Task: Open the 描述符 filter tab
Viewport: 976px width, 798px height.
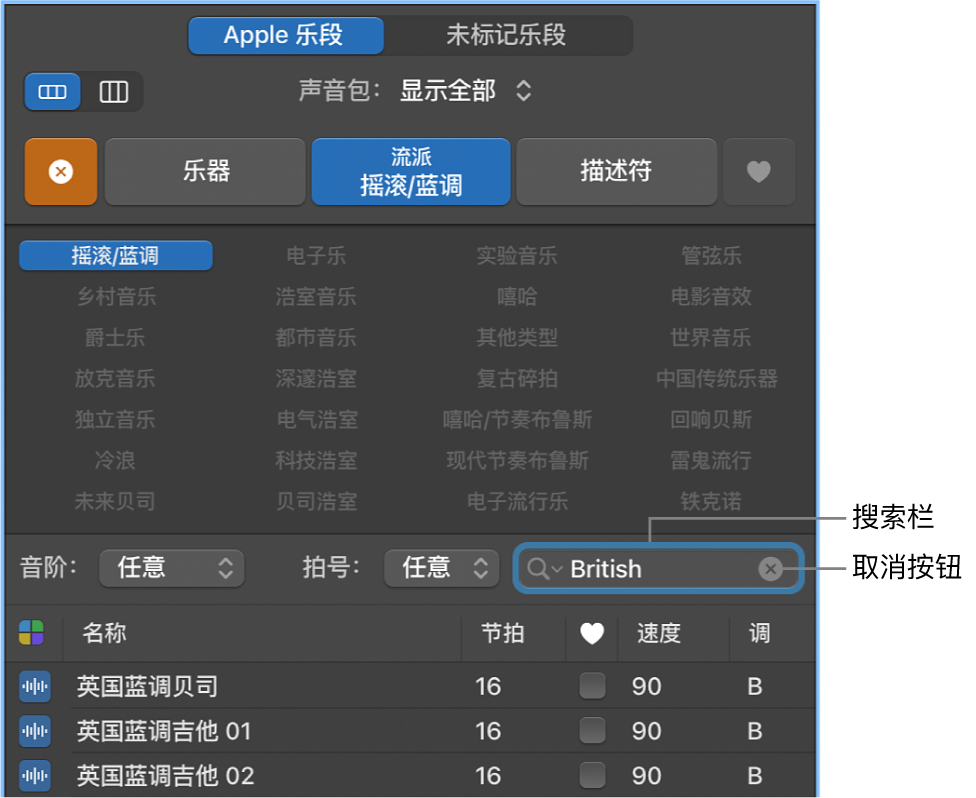Action: pos(616,172)
